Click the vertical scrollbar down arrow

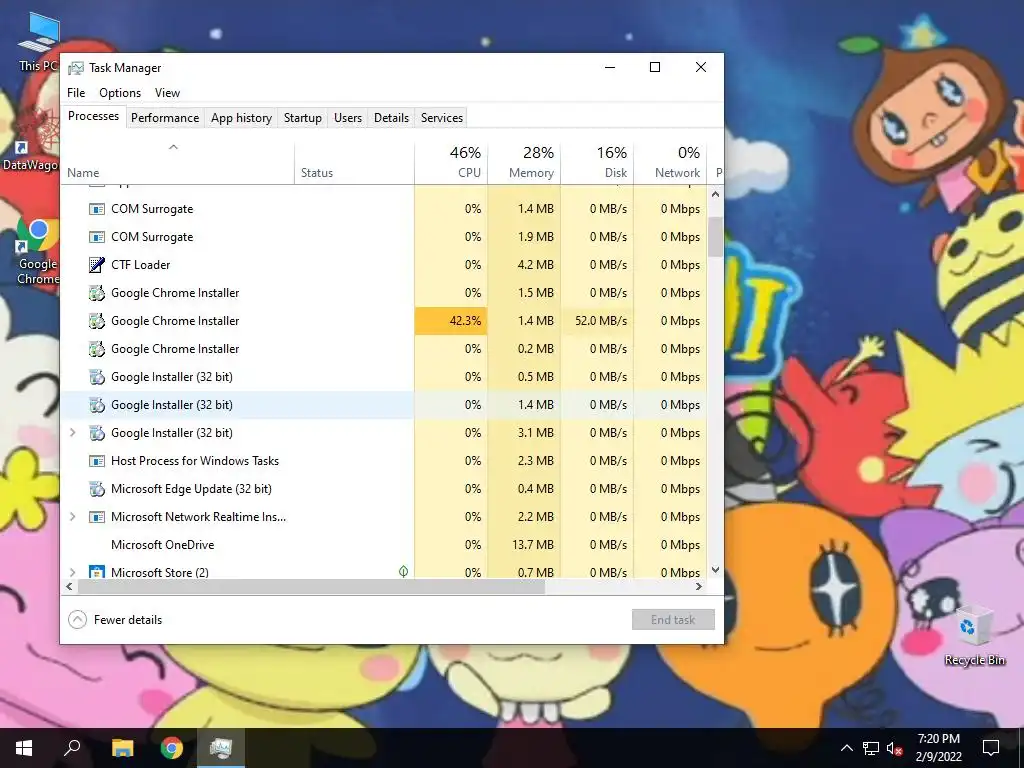(715, 570)
